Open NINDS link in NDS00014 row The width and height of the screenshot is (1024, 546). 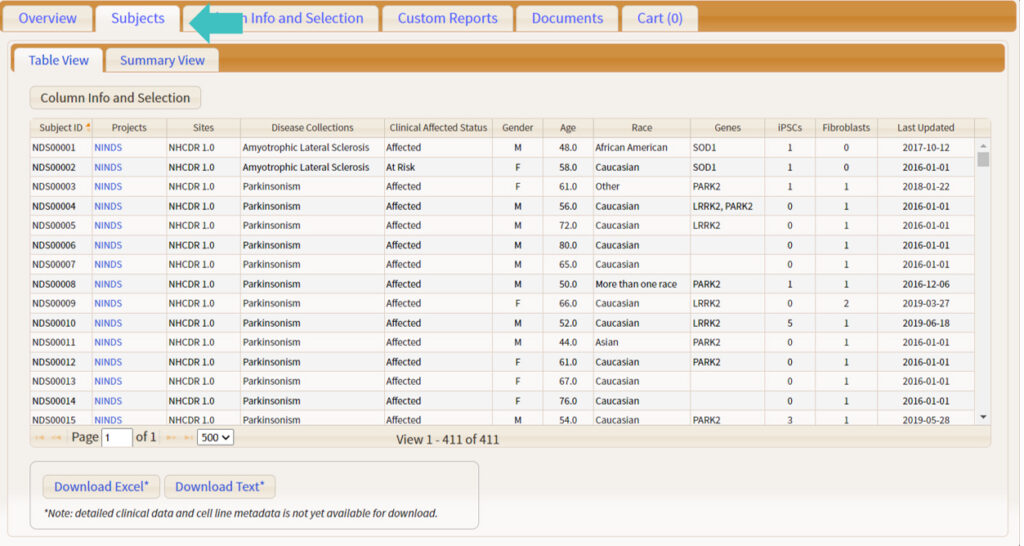pos(108,401)
